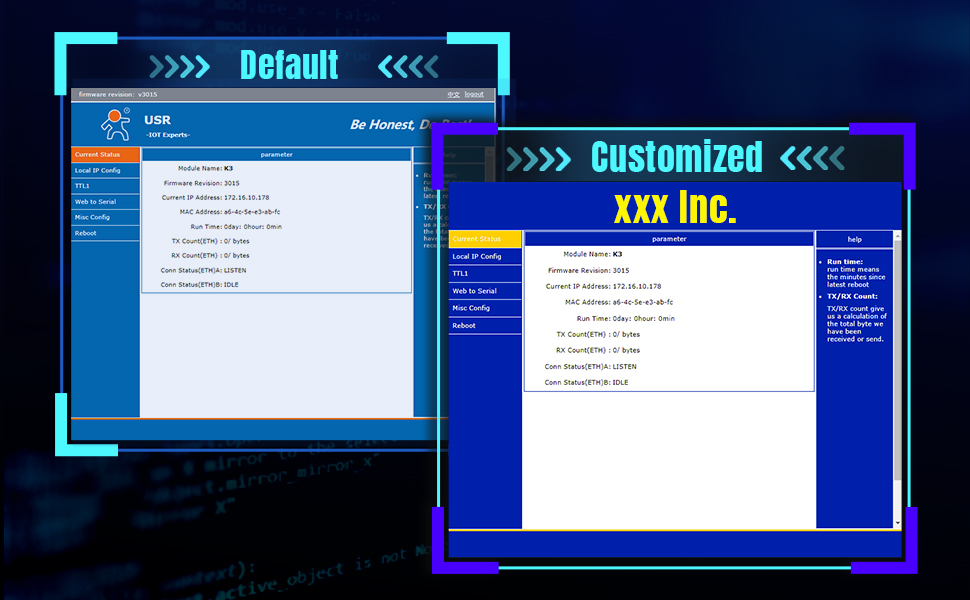
Task: Open Current Status in Default window menu
Action: click(x=105, y=155)
